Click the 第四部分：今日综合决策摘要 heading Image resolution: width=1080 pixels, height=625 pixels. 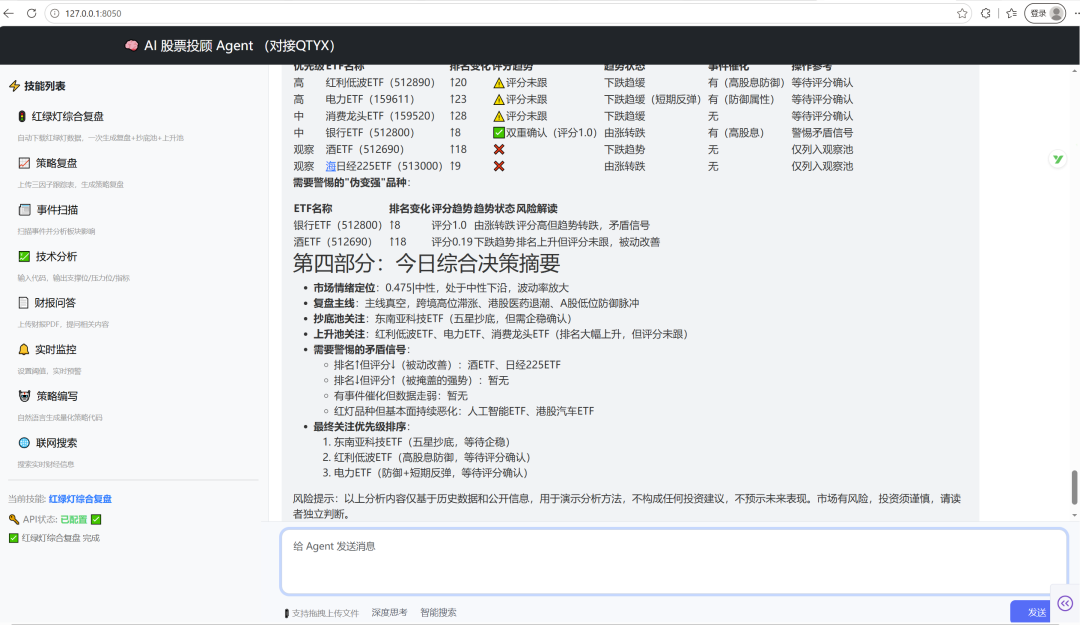click(x=426, y=263)
